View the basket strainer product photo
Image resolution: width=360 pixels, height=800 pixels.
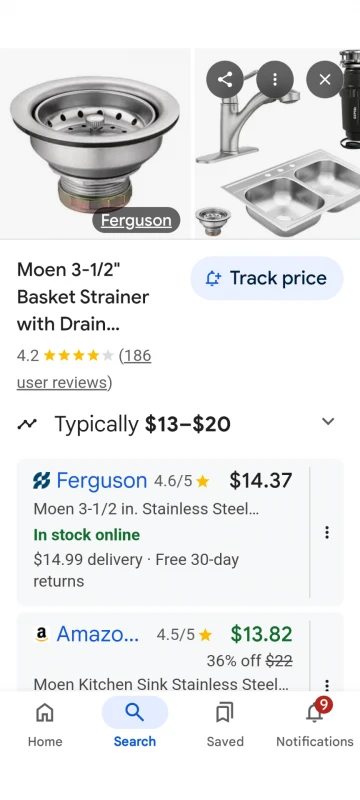(x=95, y=143)
